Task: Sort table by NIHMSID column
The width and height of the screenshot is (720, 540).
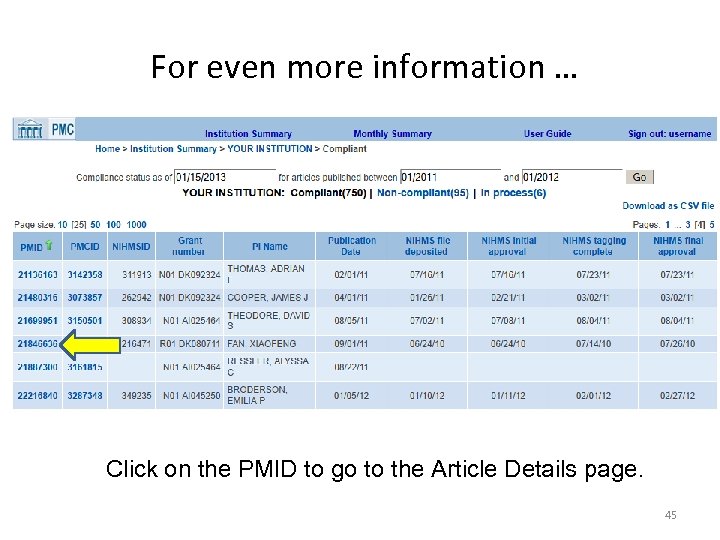Action: (x=131, y=247)
